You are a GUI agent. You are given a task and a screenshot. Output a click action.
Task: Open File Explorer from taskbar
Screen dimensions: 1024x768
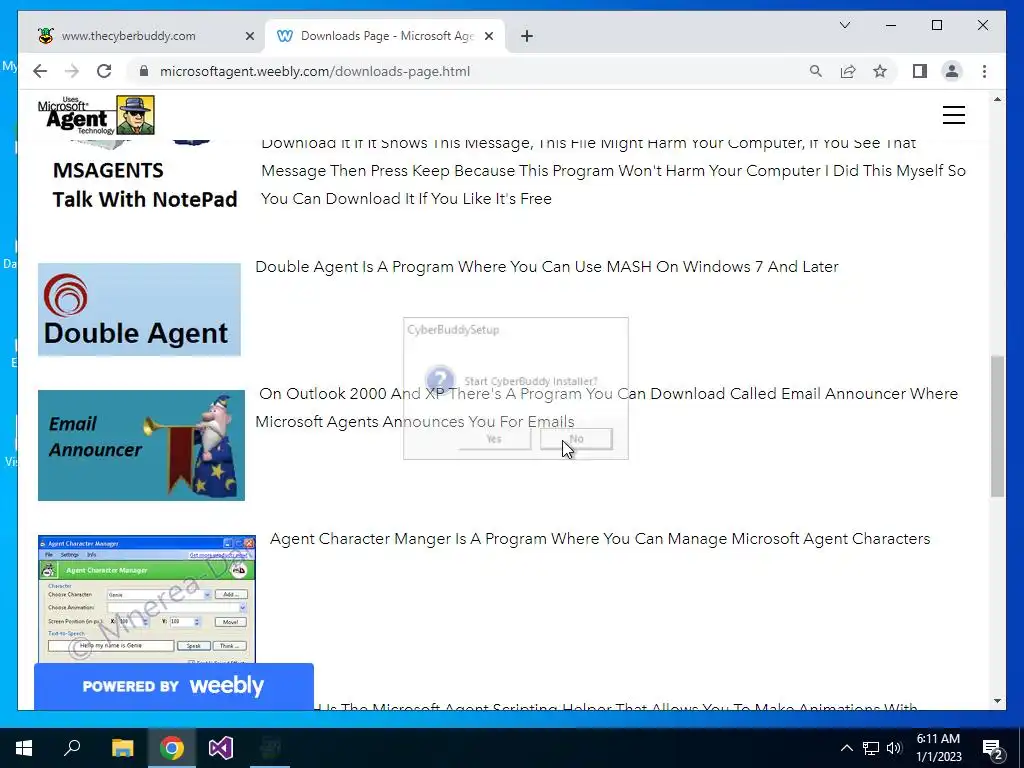click(x=122, y=748)
